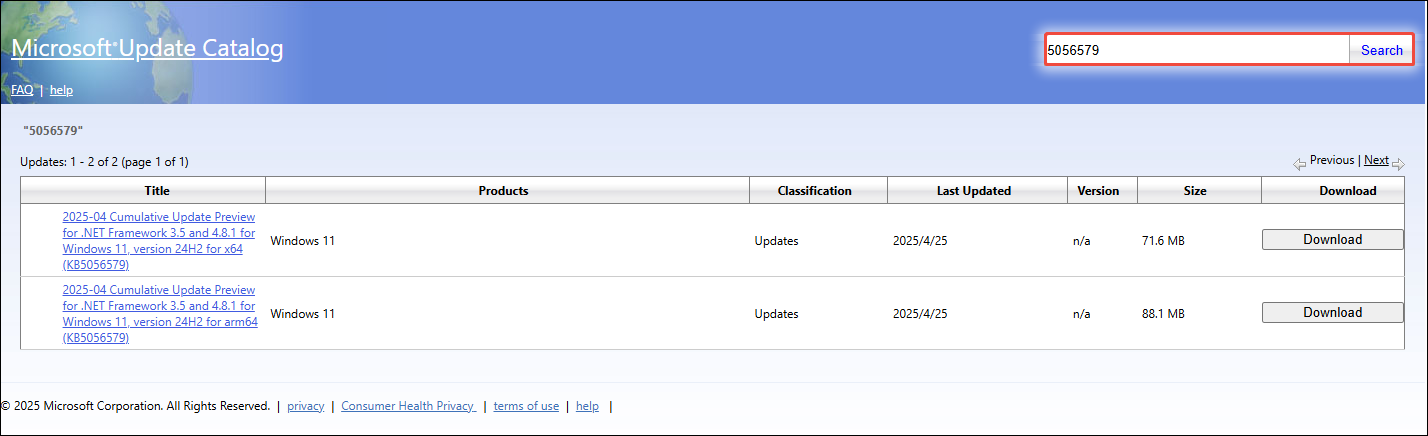
Task: Click the 71.6 MB size value
Action: (1163, 241)
